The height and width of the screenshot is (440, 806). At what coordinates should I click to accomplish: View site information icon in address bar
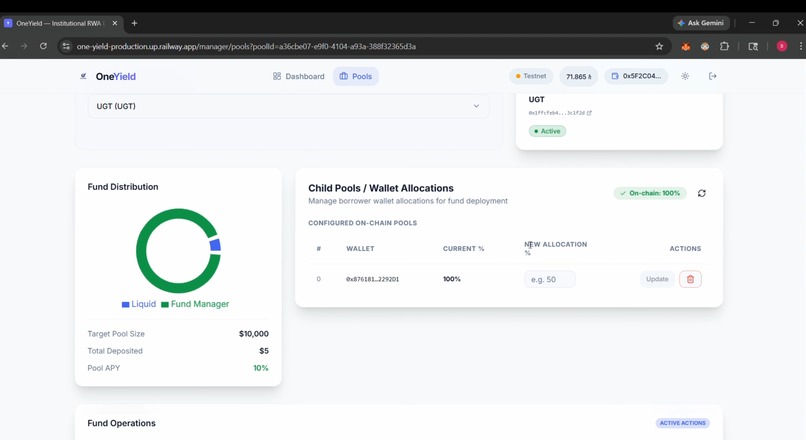click(66, 46)
